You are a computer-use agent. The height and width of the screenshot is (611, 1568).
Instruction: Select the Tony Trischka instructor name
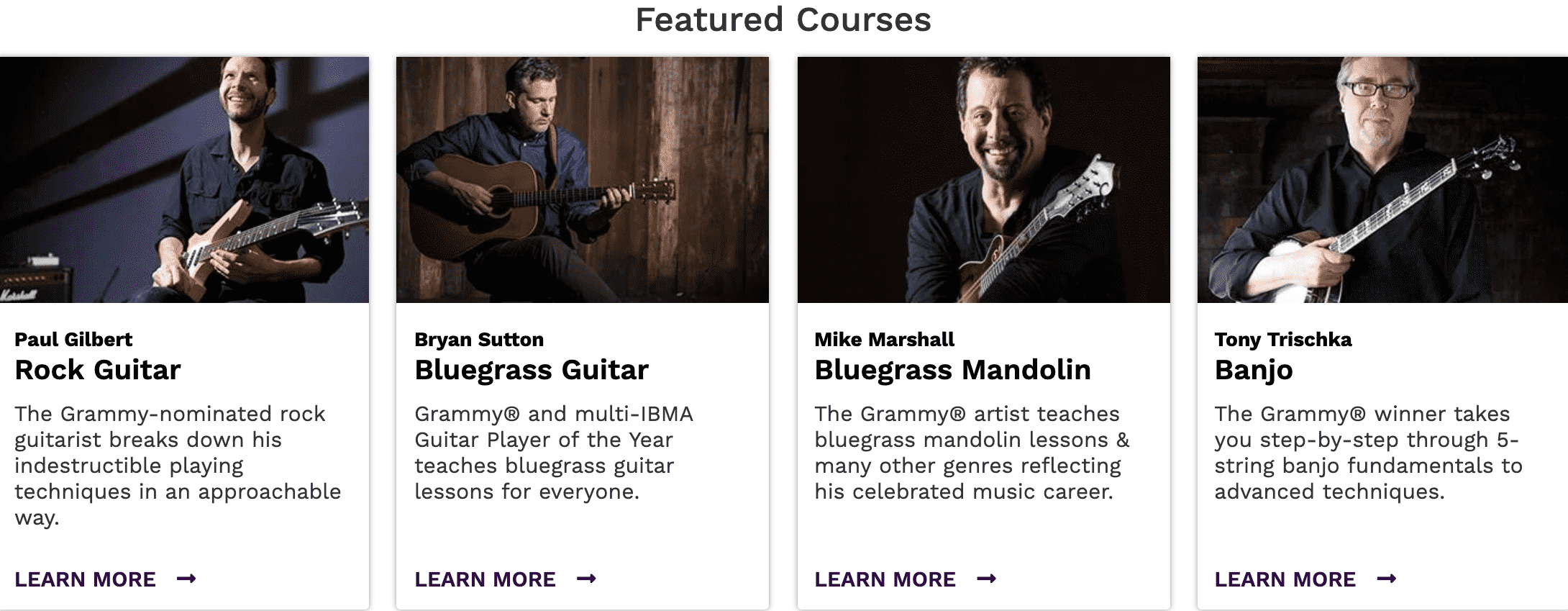(x=1283, y=339)
